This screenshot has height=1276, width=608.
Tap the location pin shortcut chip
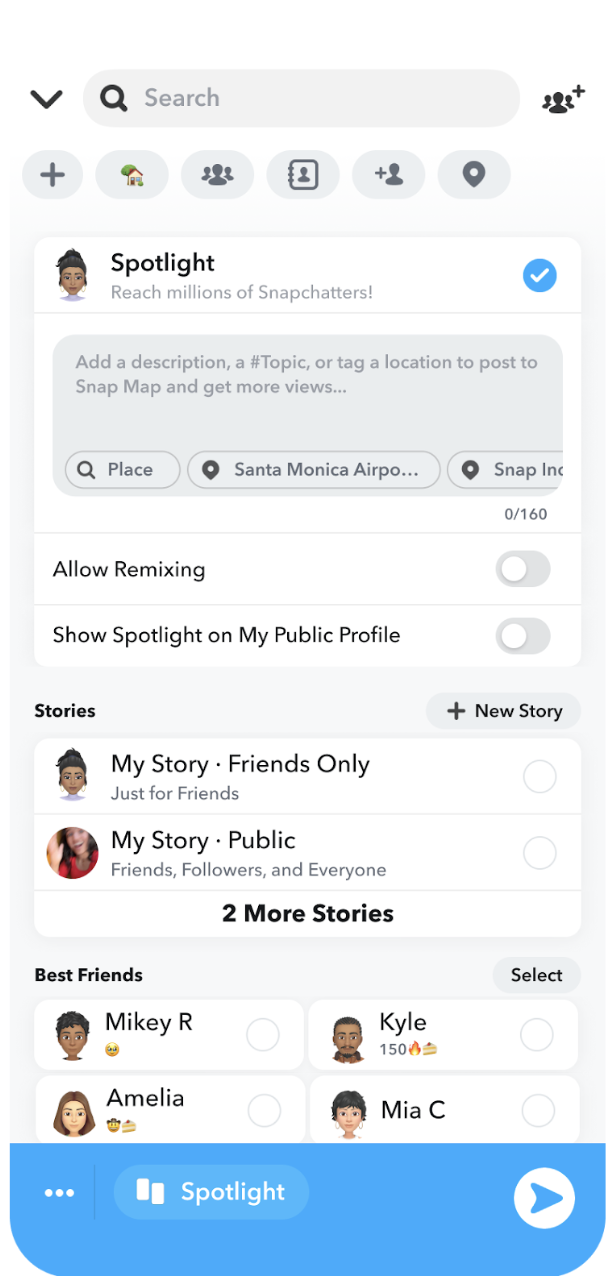point(473,175)
